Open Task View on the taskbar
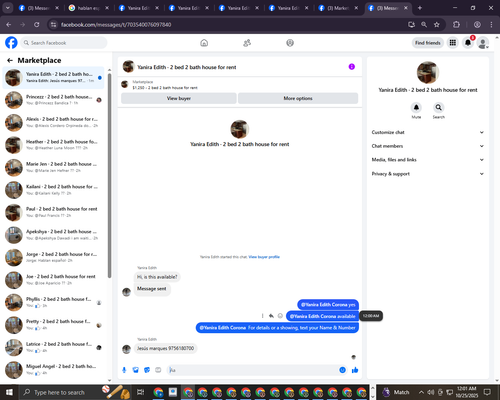Viewport: 500px width, 400px height. coord(141,392)
